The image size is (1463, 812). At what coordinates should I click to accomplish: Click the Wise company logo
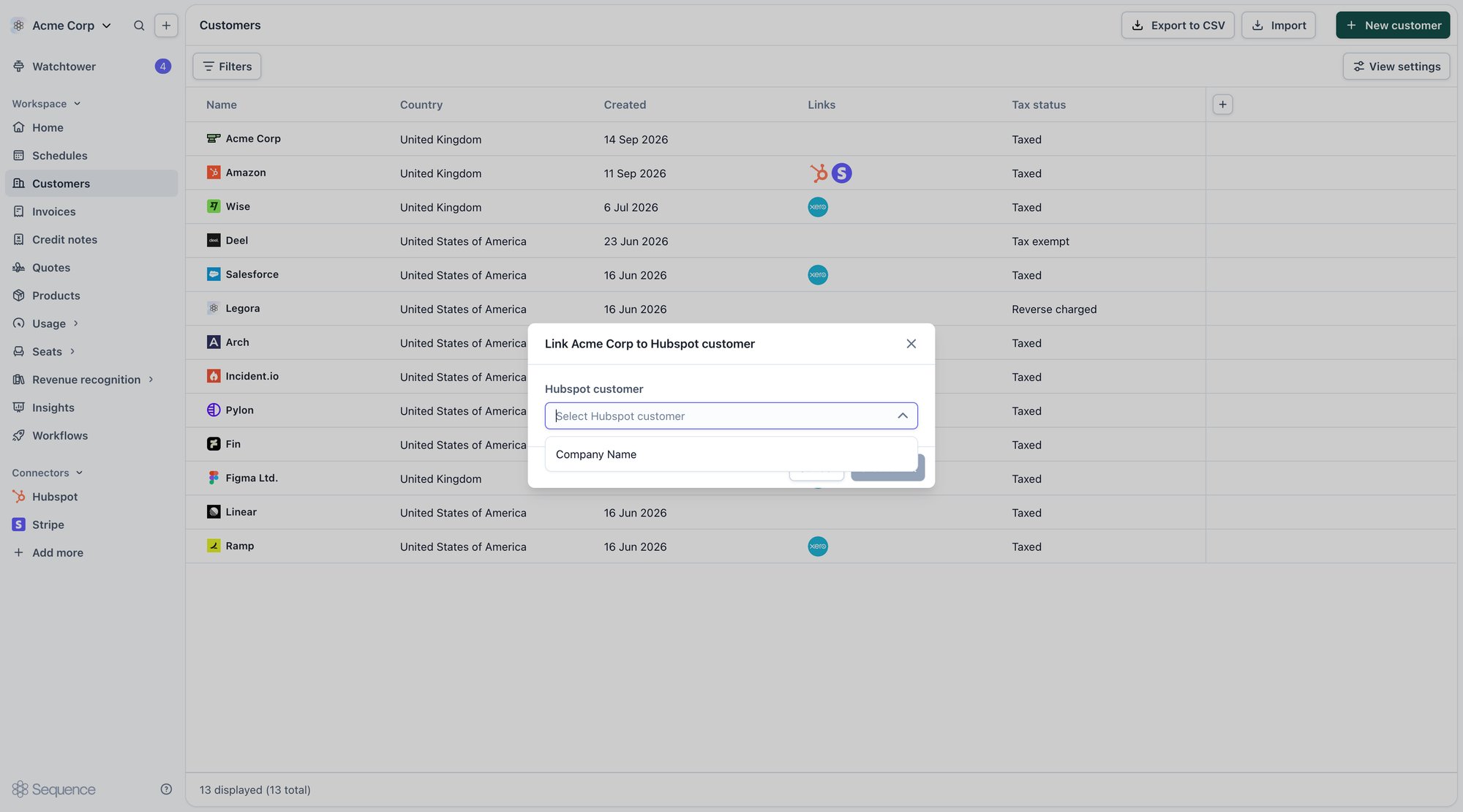[x=214, y=207]
